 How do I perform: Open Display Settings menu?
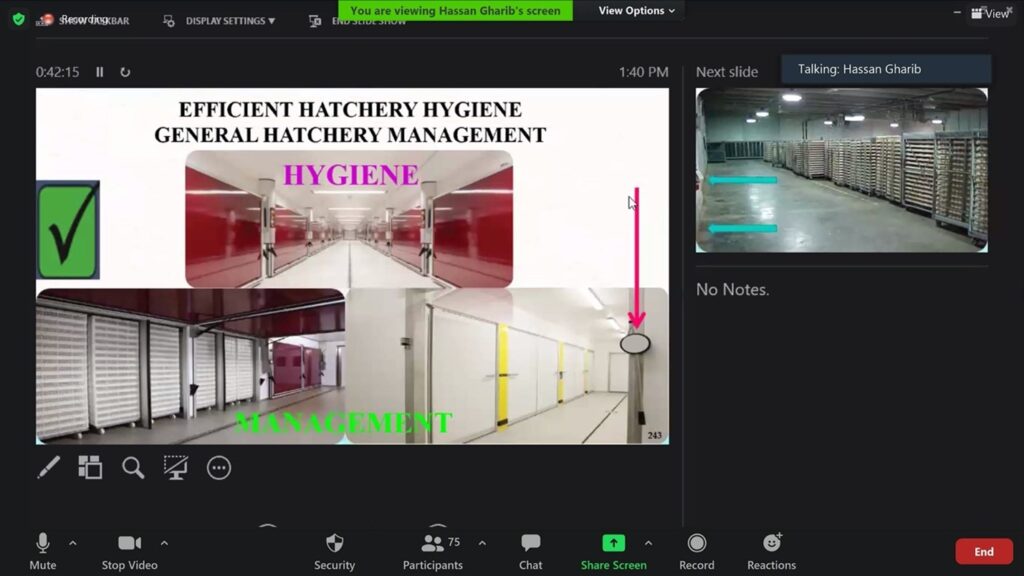pos(229,21)
